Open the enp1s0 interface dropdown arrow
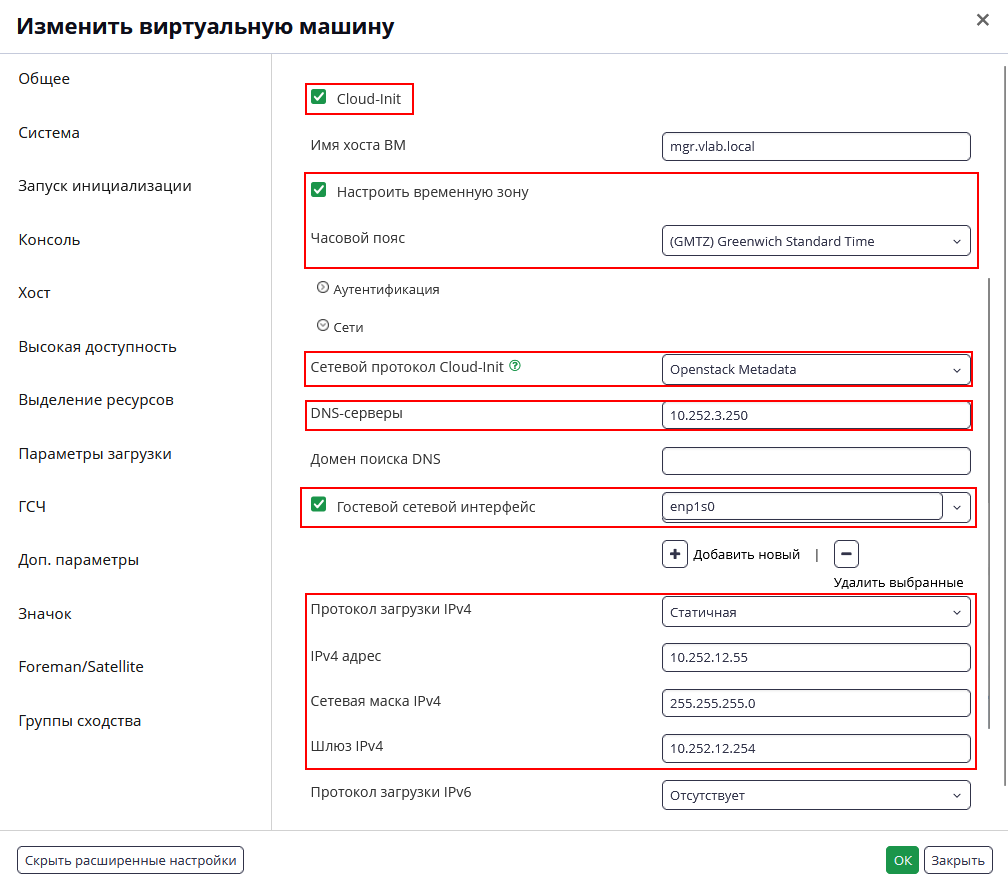This screenshot has width=1008, height=890. [x=957, y=507]
